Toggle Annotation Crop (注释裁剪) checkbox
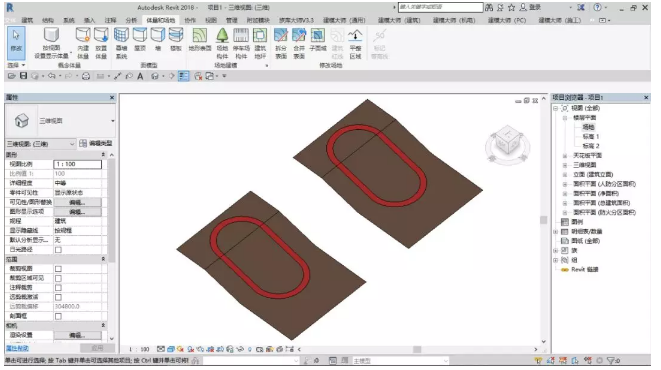The height and width of the screenshot is (370, 661). pos(59,288)
